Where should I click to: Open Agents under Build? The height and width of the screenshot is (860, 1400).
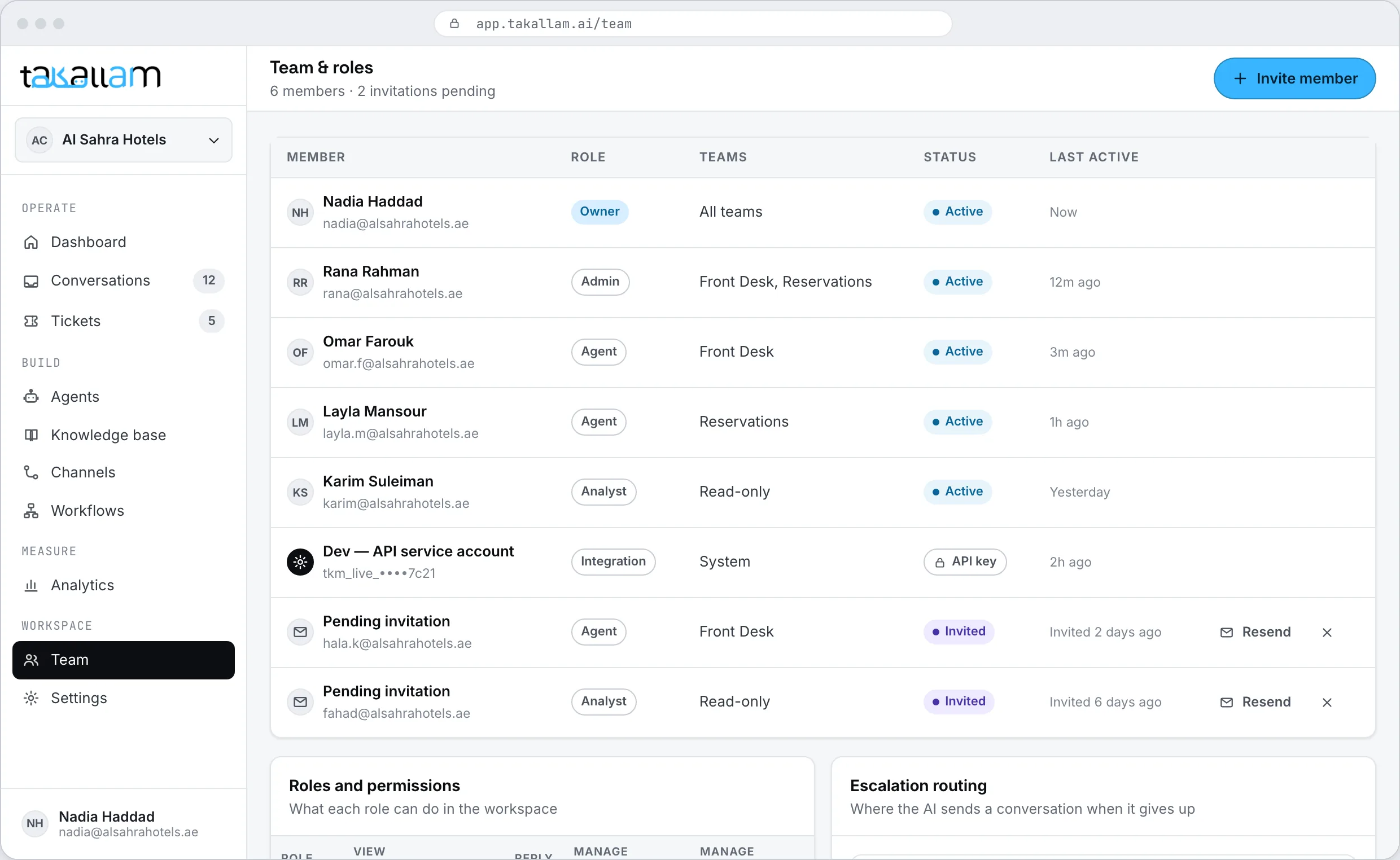[x=124, y=397]
